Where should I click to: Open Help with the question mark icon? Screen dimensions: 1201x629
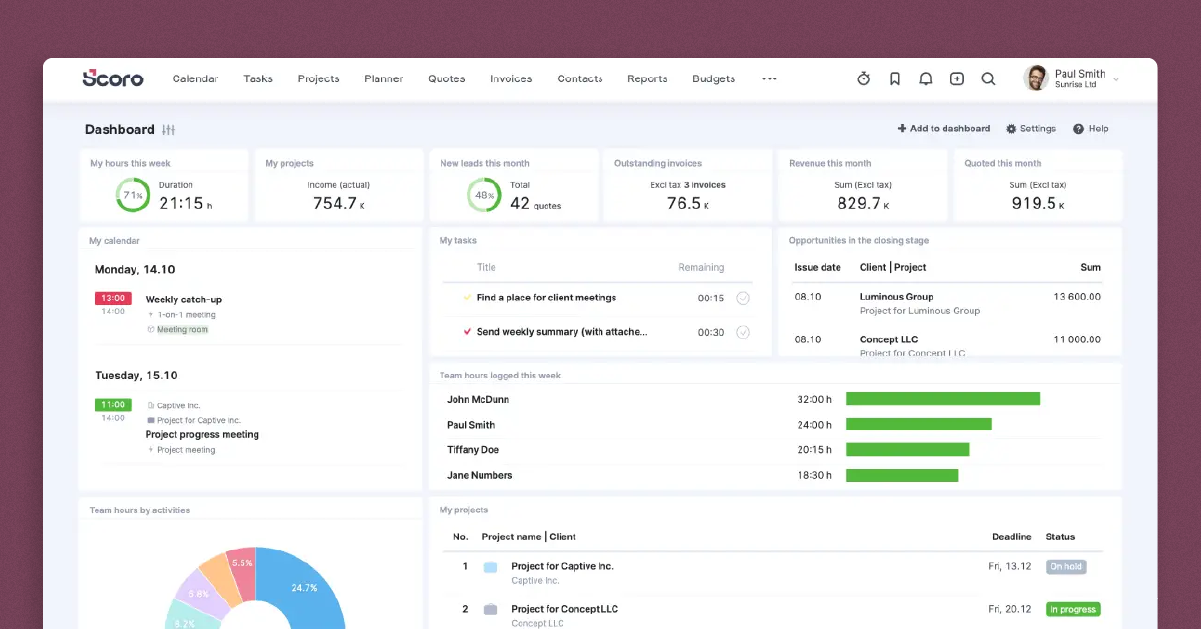[x=1089, y=128]
